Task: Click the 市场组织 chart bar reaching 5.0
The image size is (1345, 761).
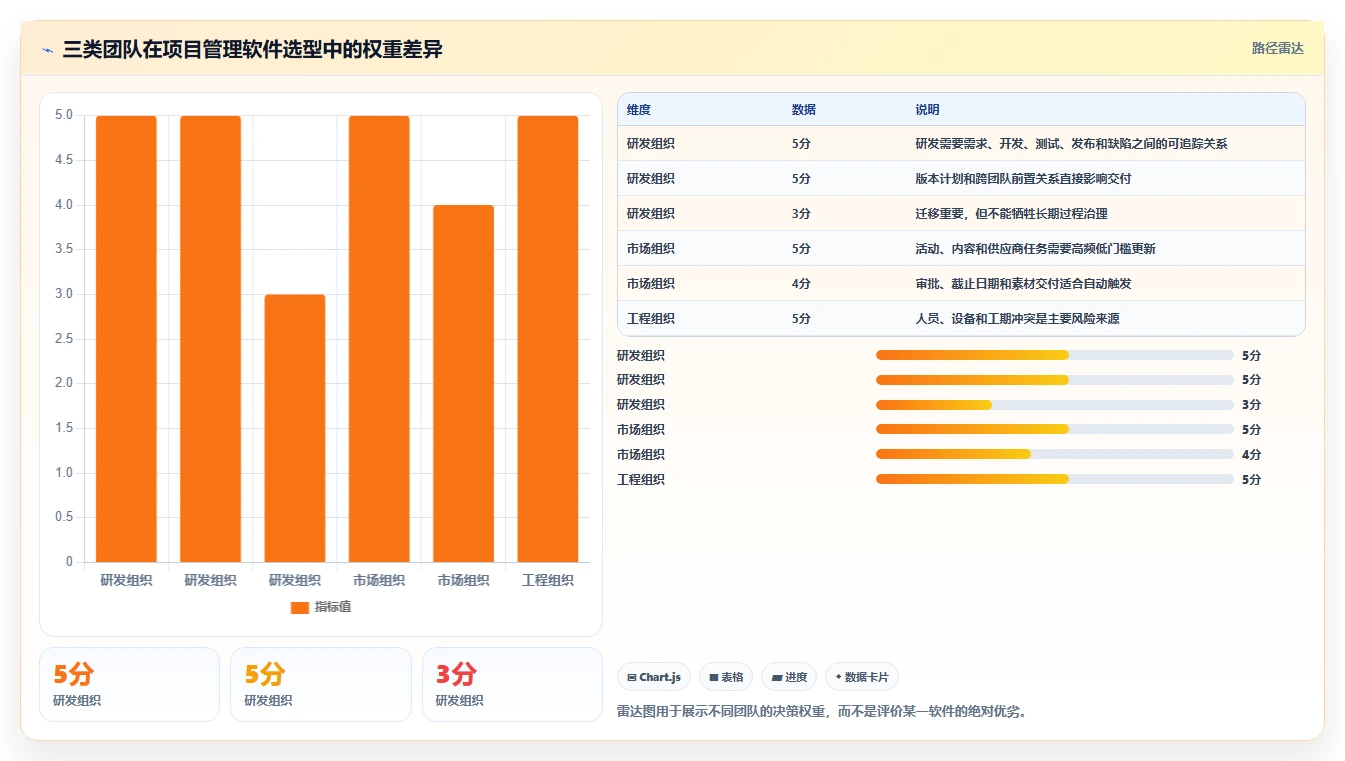Action: (x=379, y=339)
